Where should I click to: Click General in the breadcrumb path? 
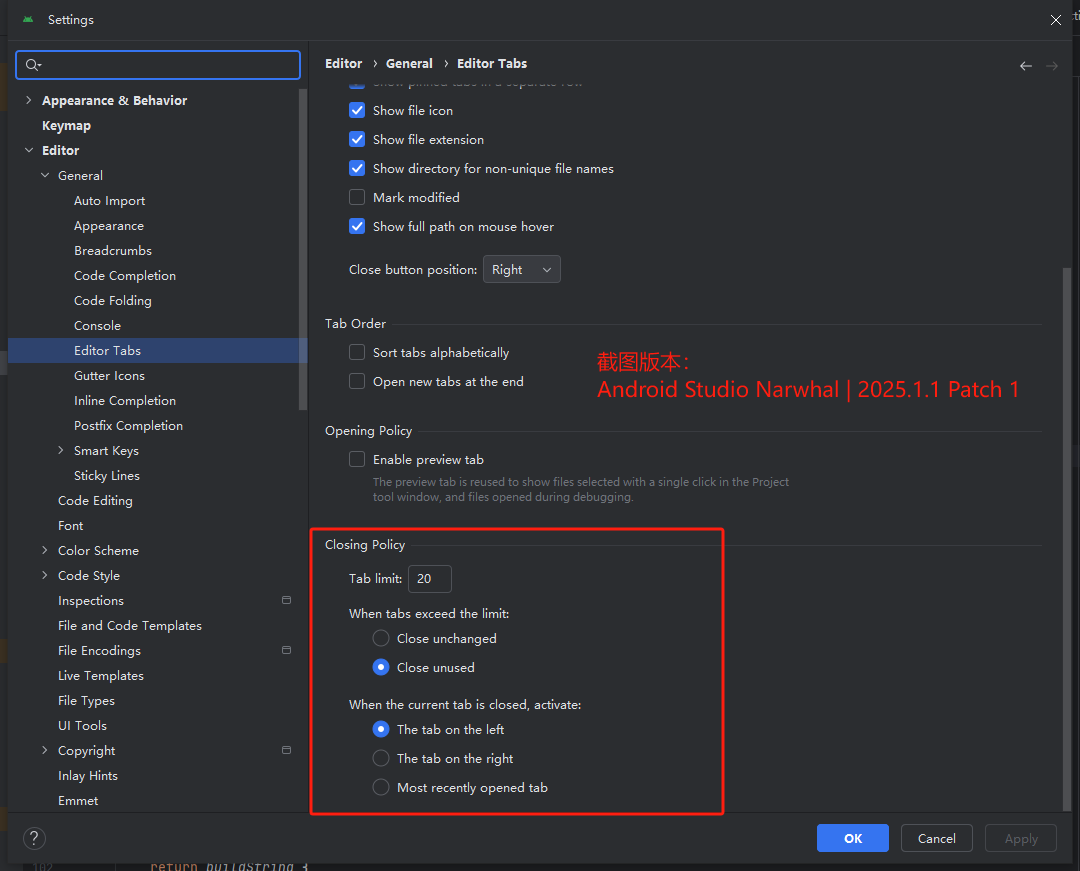click(x=409, y=63)
